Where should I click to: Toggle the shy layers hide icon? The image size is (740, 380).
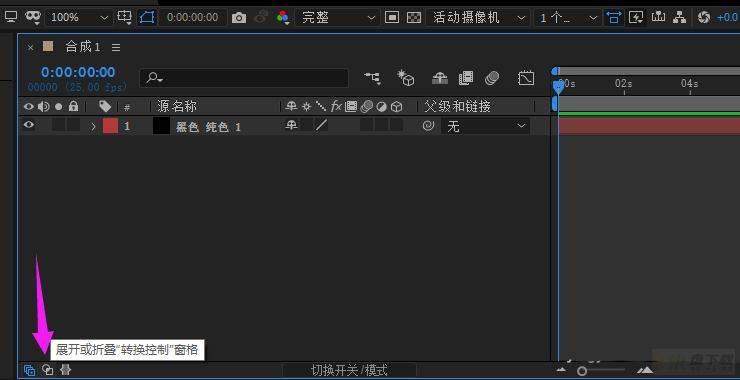(440, 78)
